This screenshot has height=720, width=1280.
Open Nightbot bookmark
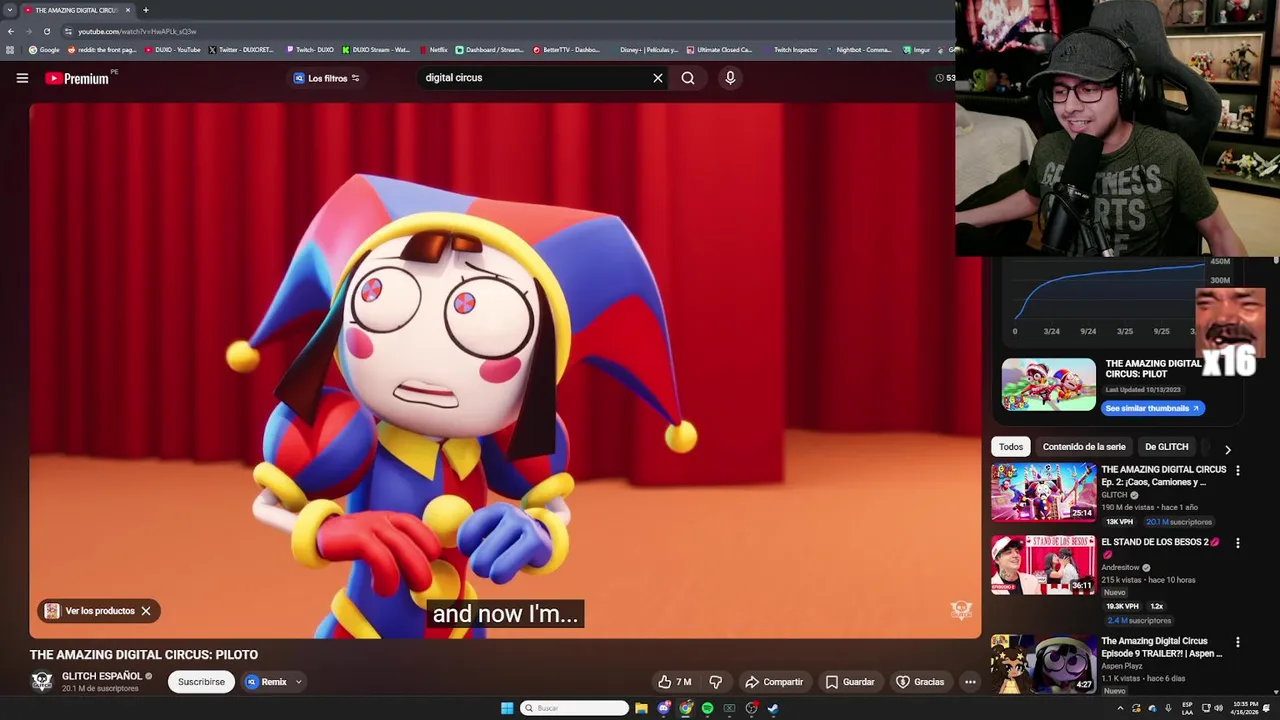click(x=859, y=50)
